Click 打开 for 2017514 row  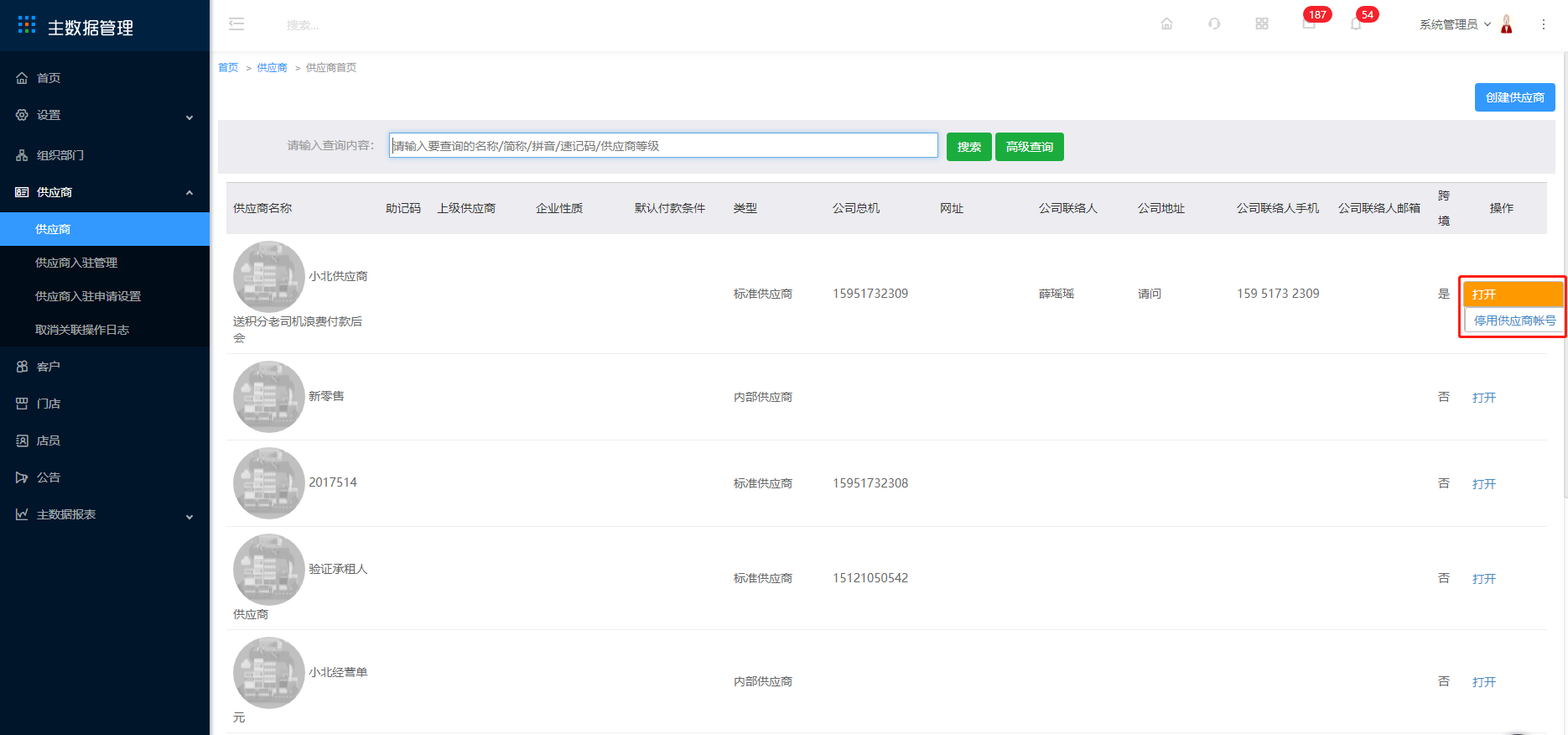(1484, 484)
